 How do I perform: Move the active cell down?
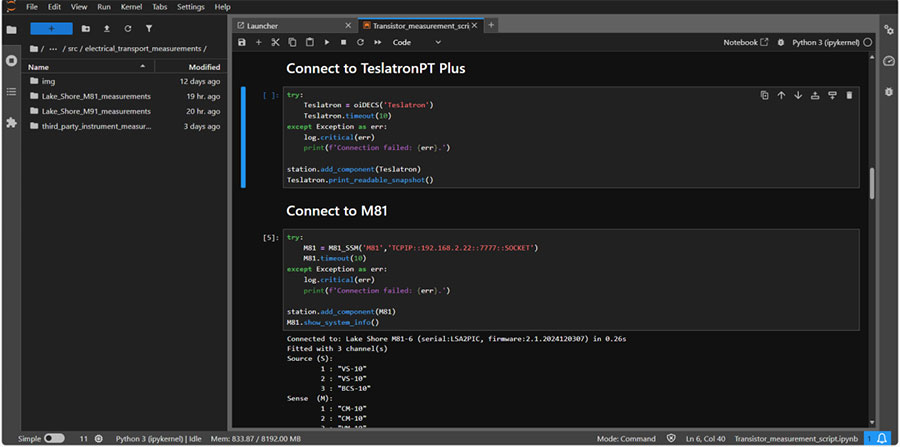click(x=798, y=95)
